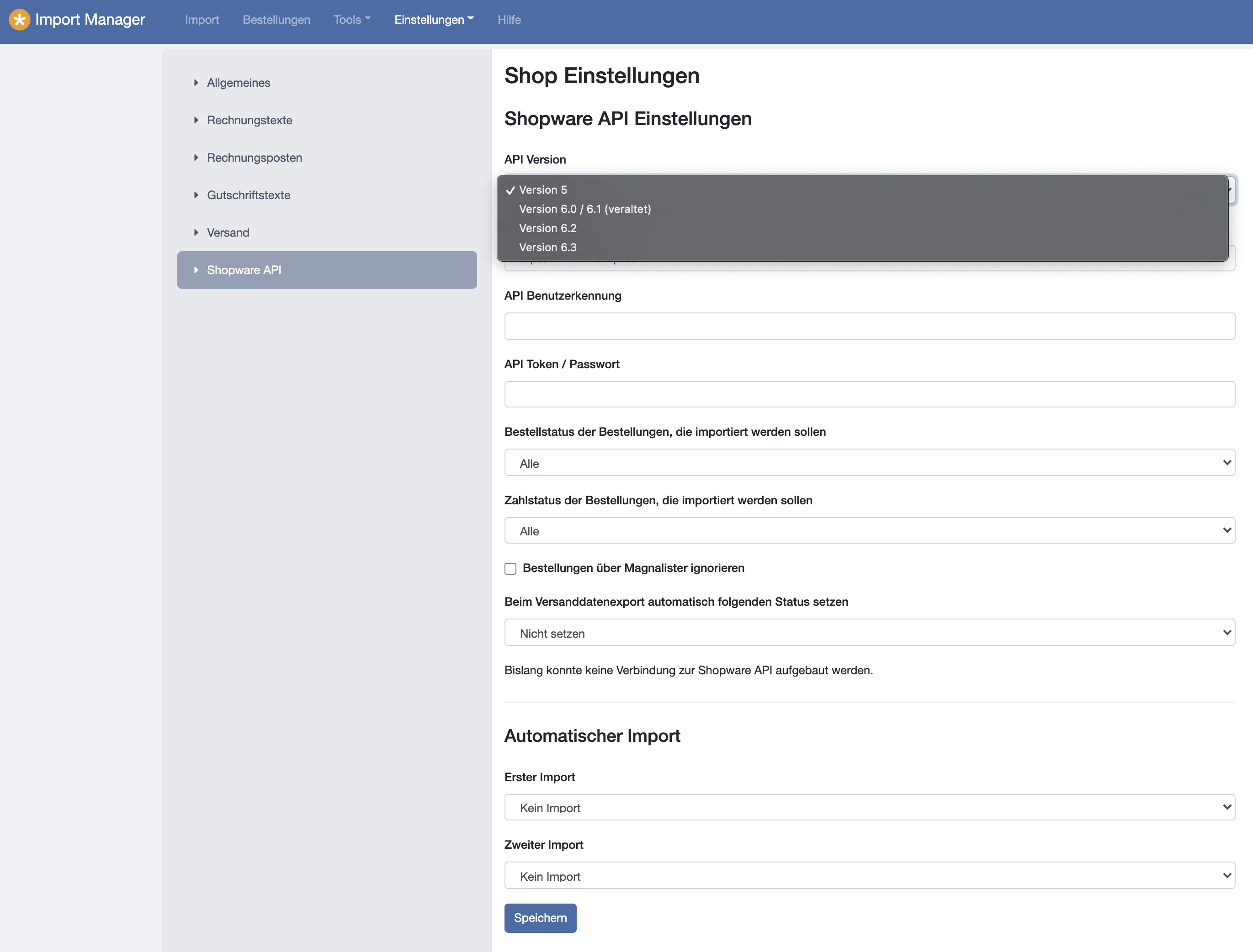The width and height of the screenshot is (1253, 952).
Task: Open Rechnungsposten settings section
Action: [327, 158]
